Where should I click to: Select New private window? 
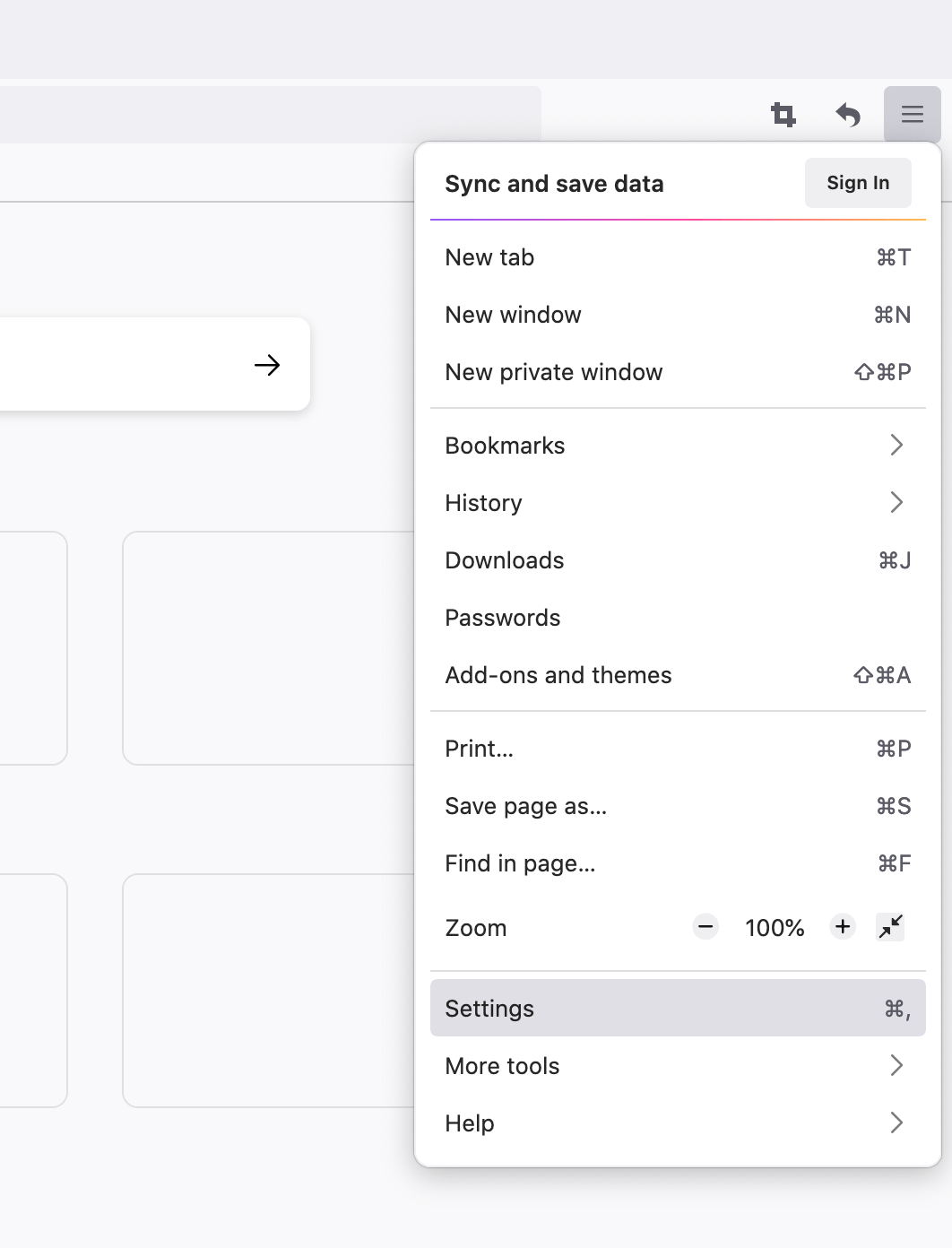click(x=678, y=372)
